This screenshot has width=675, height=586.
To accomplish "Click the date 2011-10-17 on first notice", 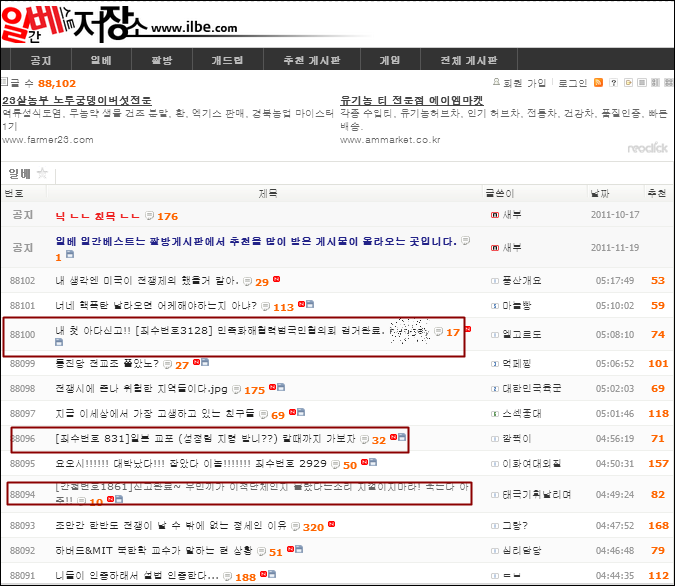I will pos(615,214).
